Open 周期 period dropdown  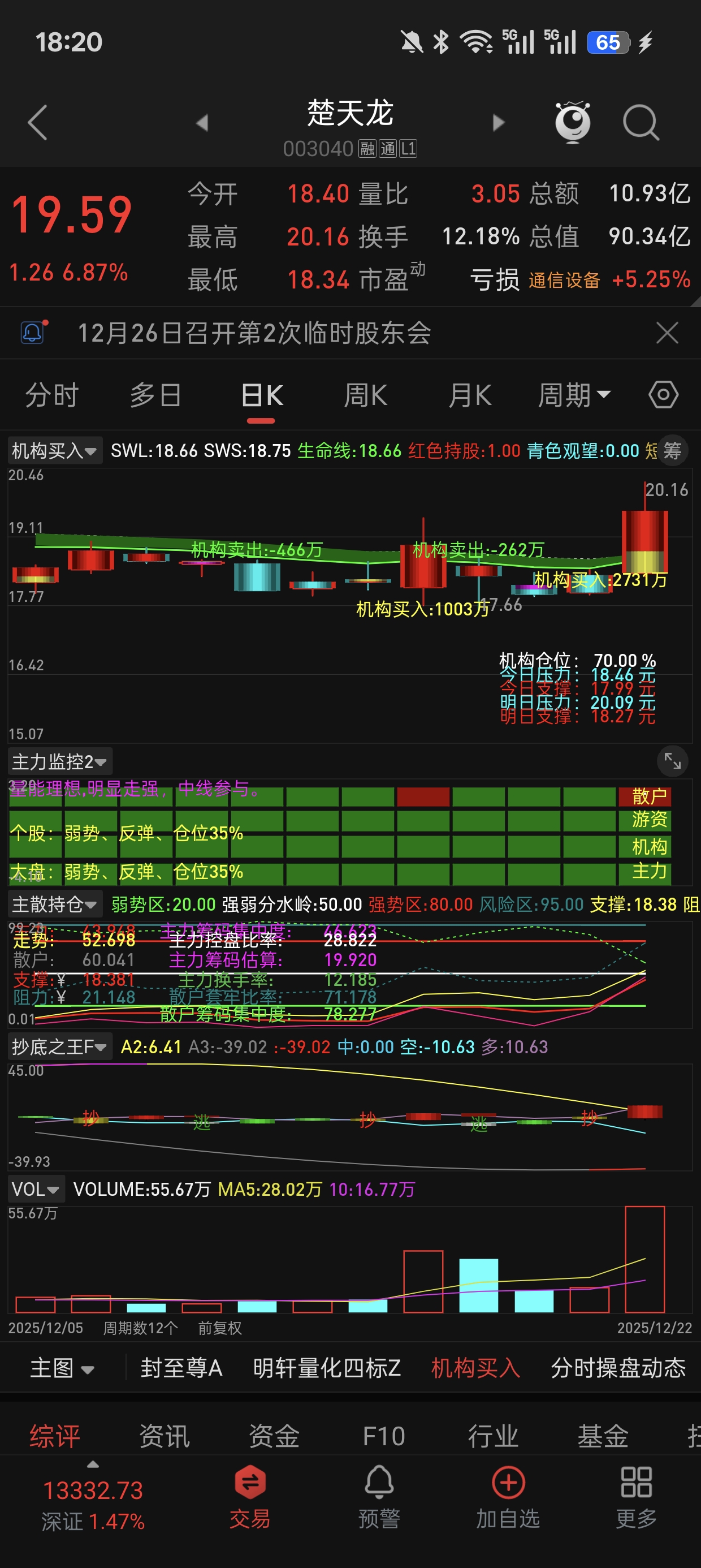(574, 395)
